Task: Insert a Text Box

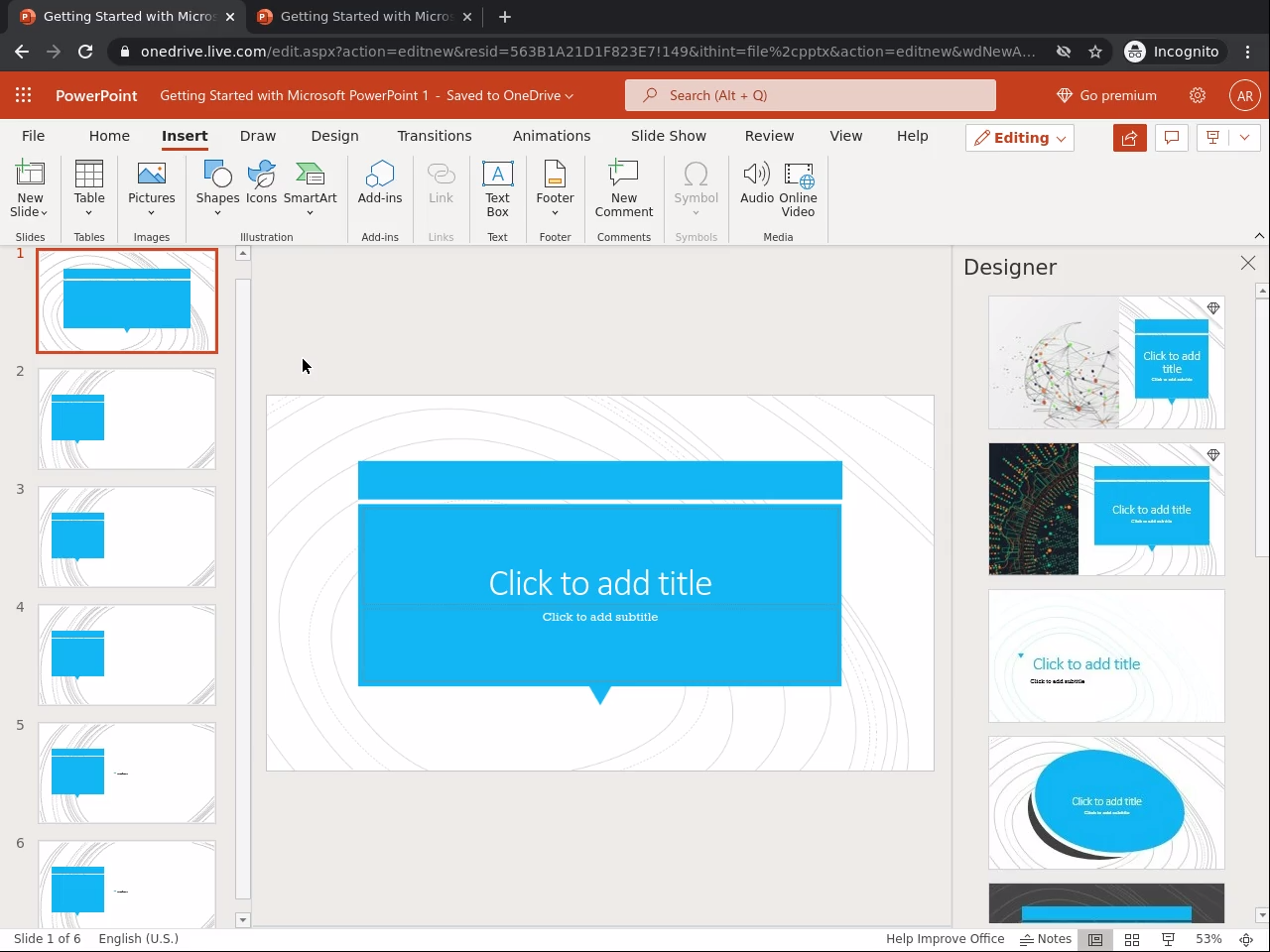Action: [497, 188]
